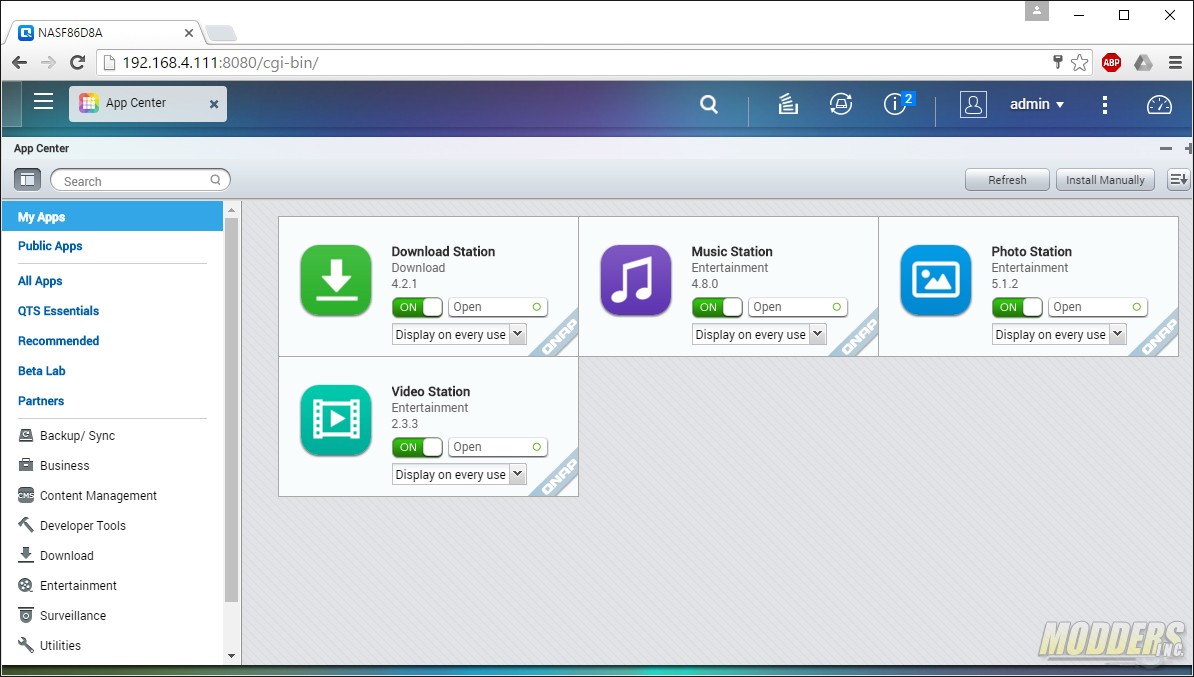The width and height of the screenshot is (1194, 677).
Task: Click the QTS search magnifier icon
Action: [709, 104]
